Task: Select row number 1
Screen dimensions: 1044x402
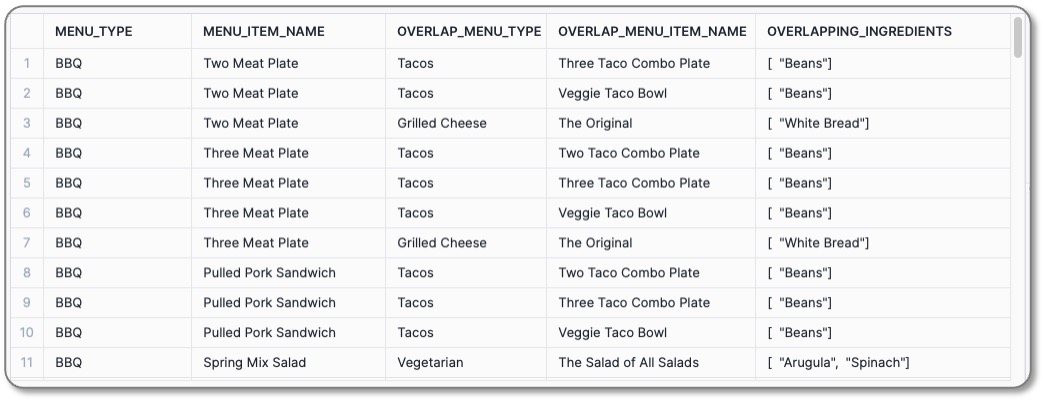Action: [x=27, y=63]
